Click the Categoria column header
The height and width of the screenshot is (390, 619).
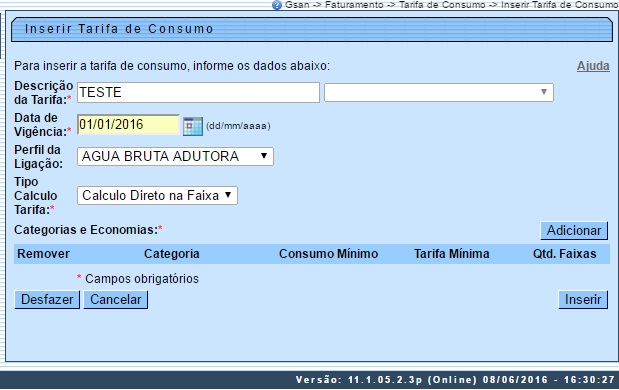tap(172, 254)
